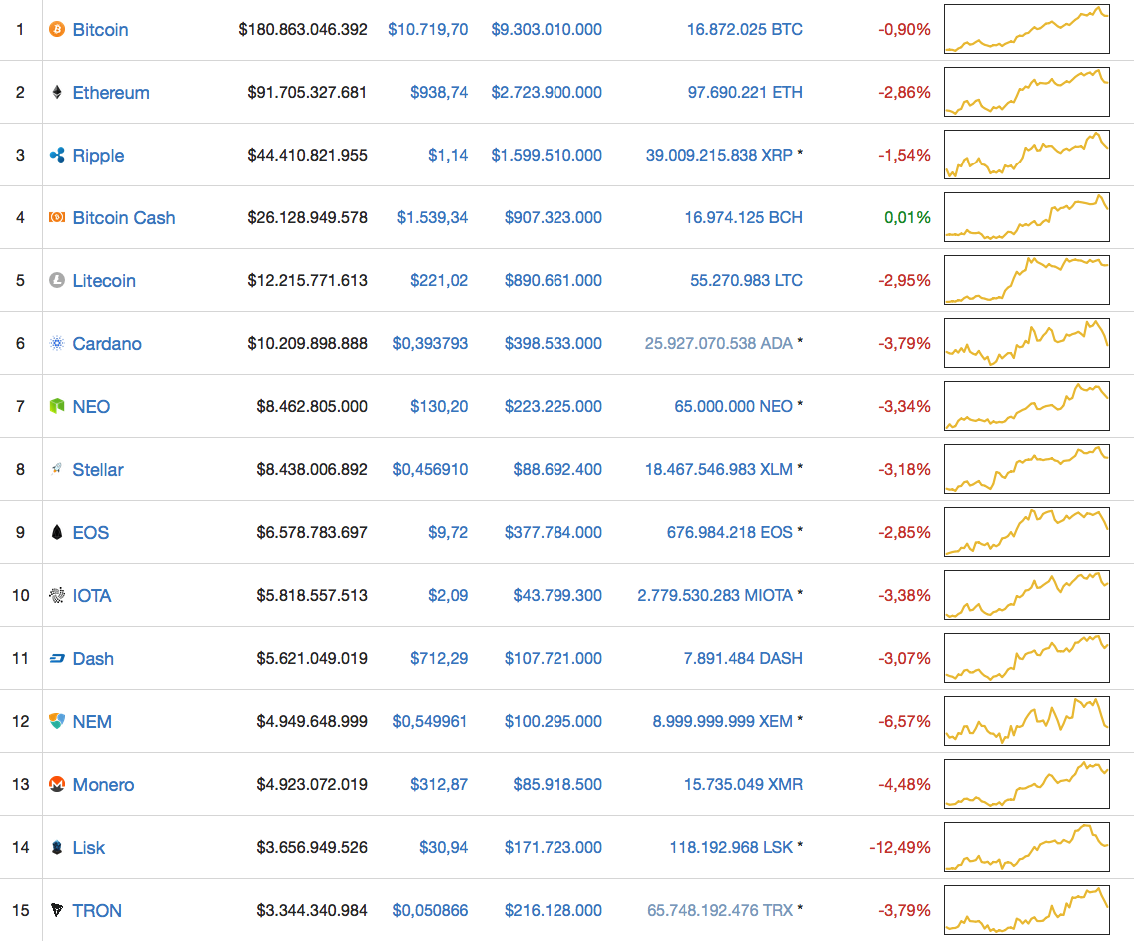Open NEM 7-day price chart thumbnail
Screen dimensions: 1137x941
pos(1026,721)
